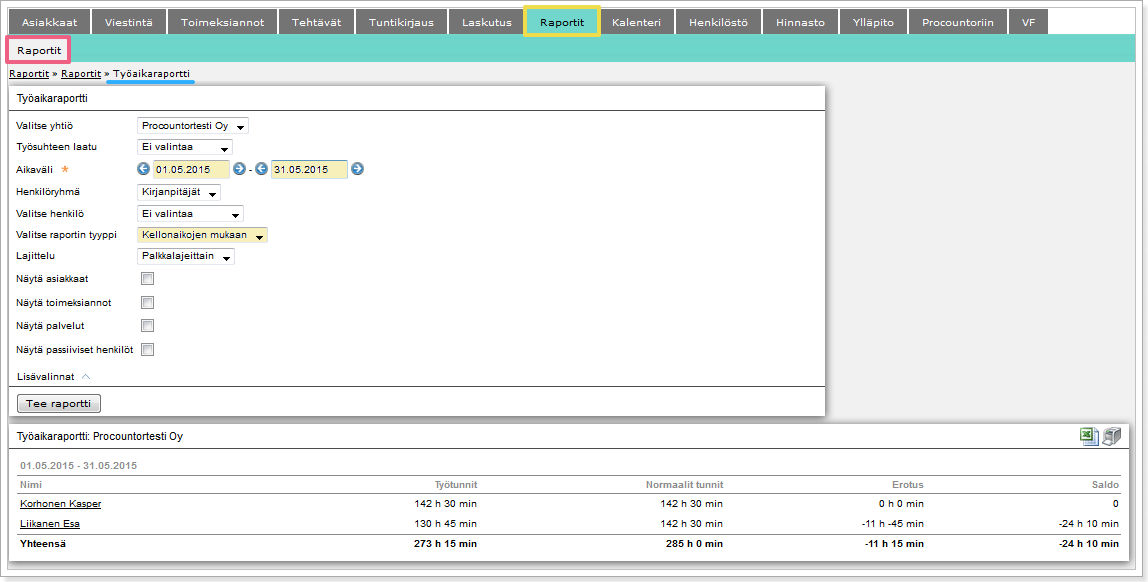Open the Lajittelu dropdown

(x=186, y=256)
